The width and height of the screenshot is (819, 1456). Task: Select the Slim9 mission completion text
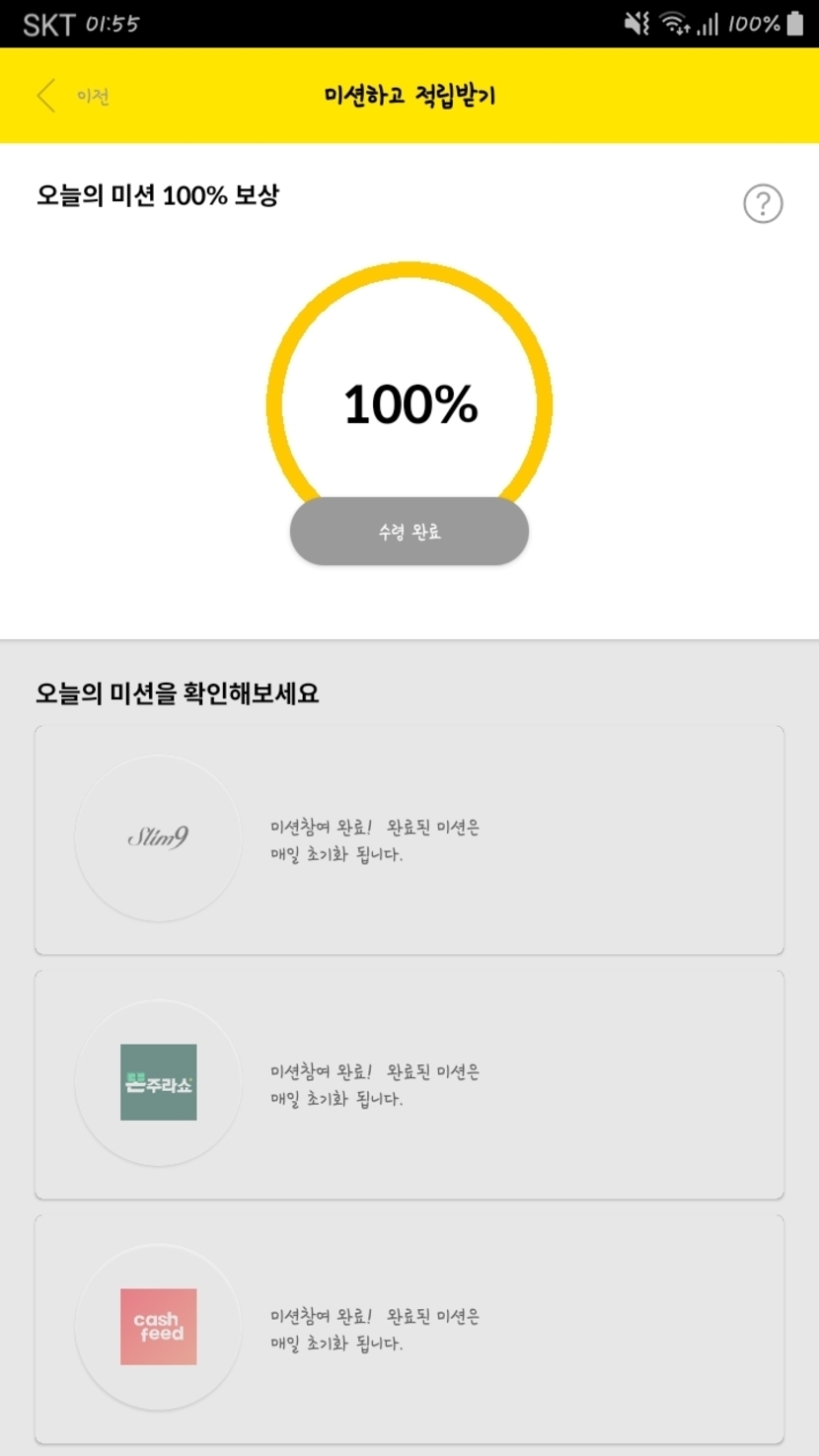click(375, 840)
